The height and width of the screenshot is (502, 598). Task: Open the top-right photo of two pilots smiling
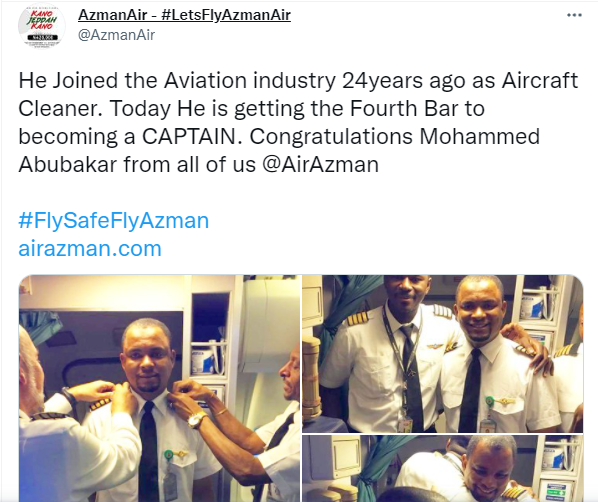point(443,354)
